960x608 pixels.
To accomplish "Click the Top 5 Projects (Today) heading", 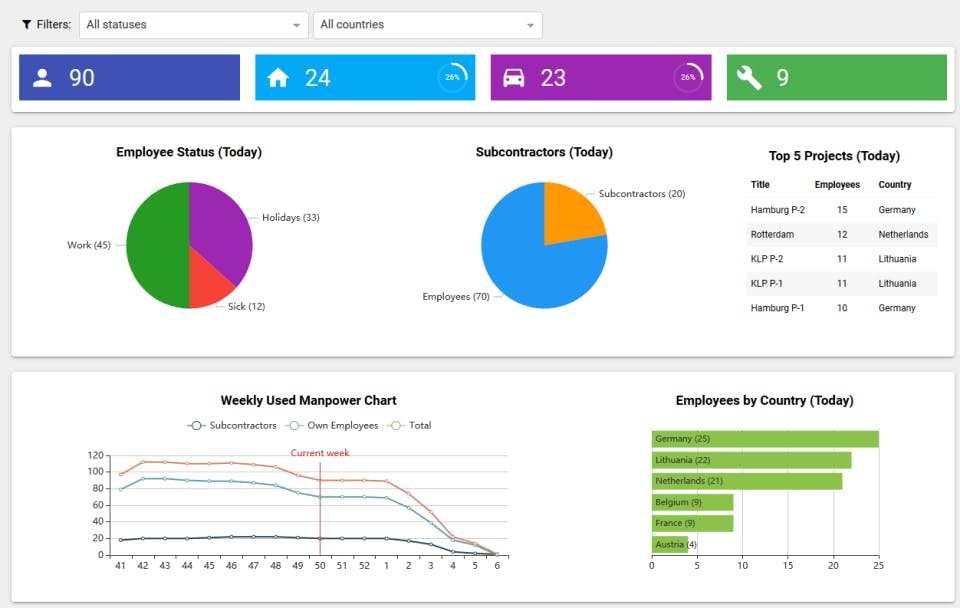I will click(834, 156).
